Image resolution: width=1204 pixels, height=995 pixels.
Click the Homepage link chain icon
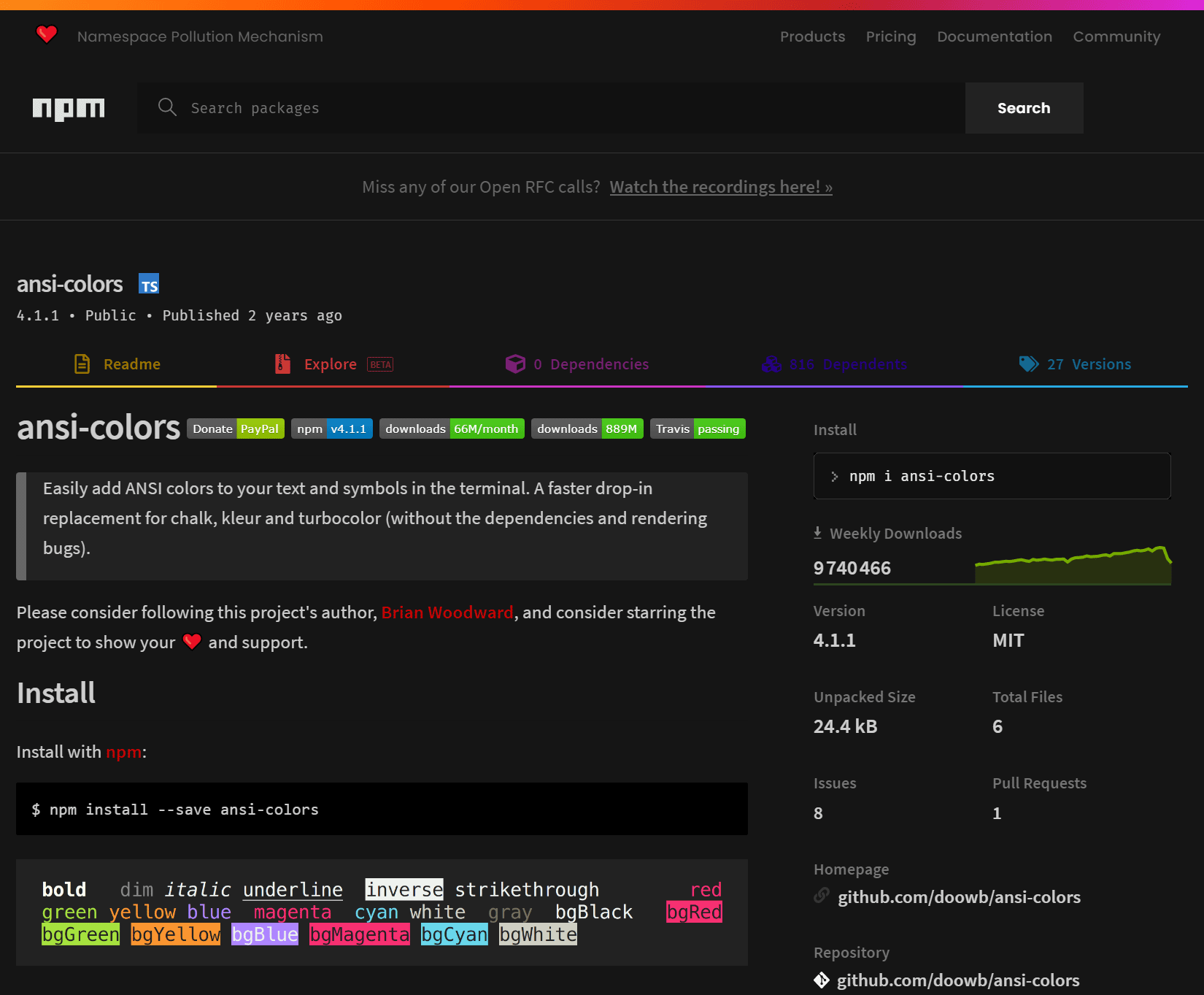coord(822,896)
